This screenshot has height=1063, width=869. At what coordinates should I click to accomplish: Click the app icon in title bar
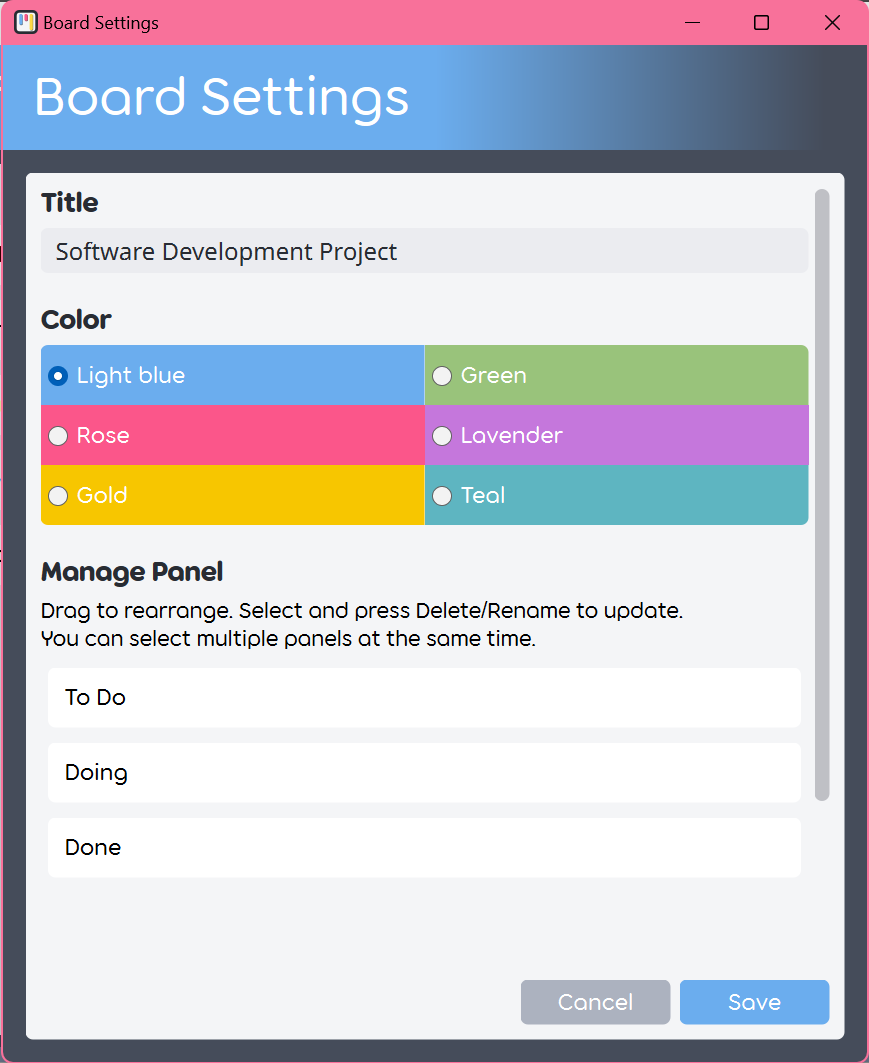(x=26, y=22)
